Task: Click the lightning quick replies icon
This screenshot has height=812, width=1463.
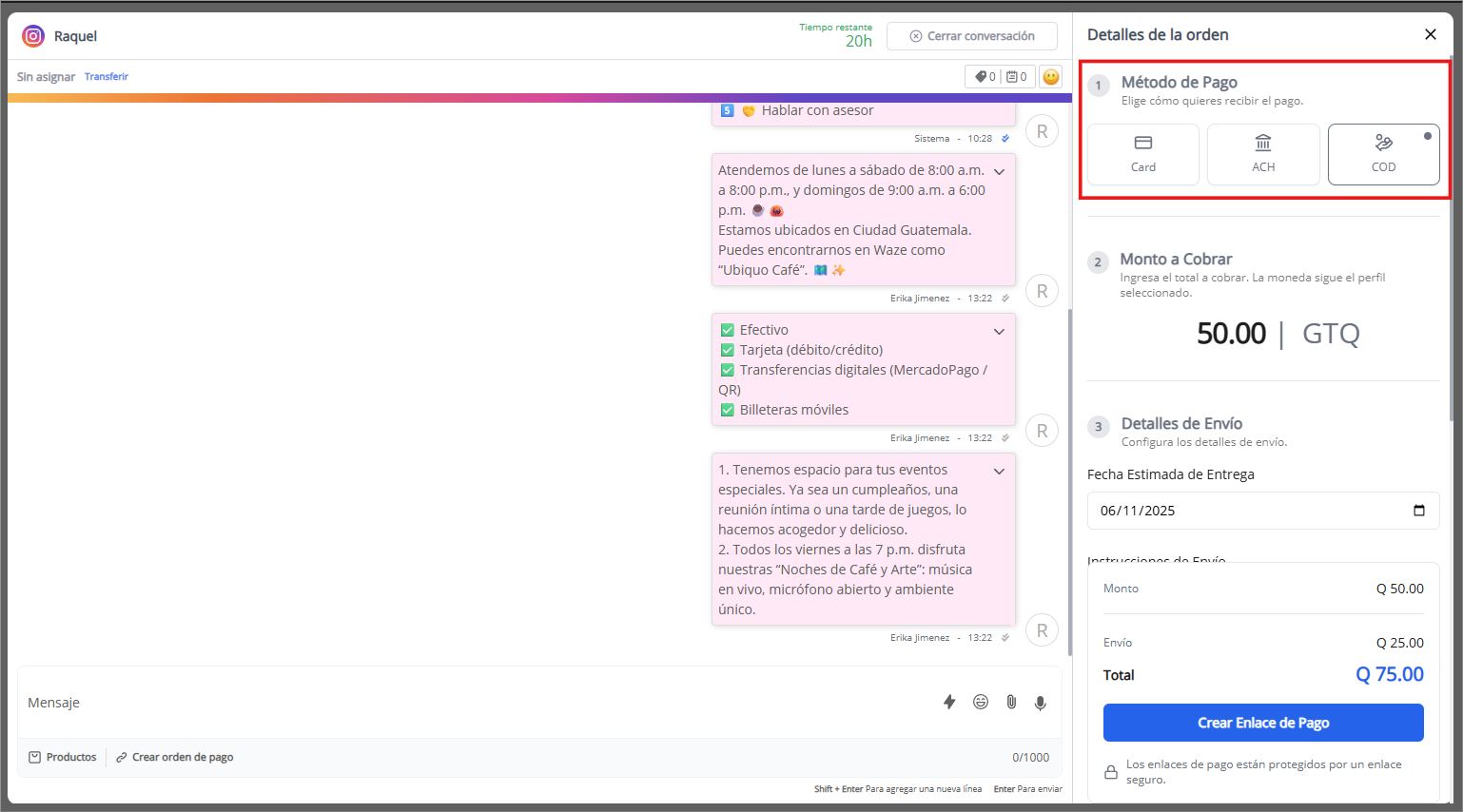Action: [948, 702]
